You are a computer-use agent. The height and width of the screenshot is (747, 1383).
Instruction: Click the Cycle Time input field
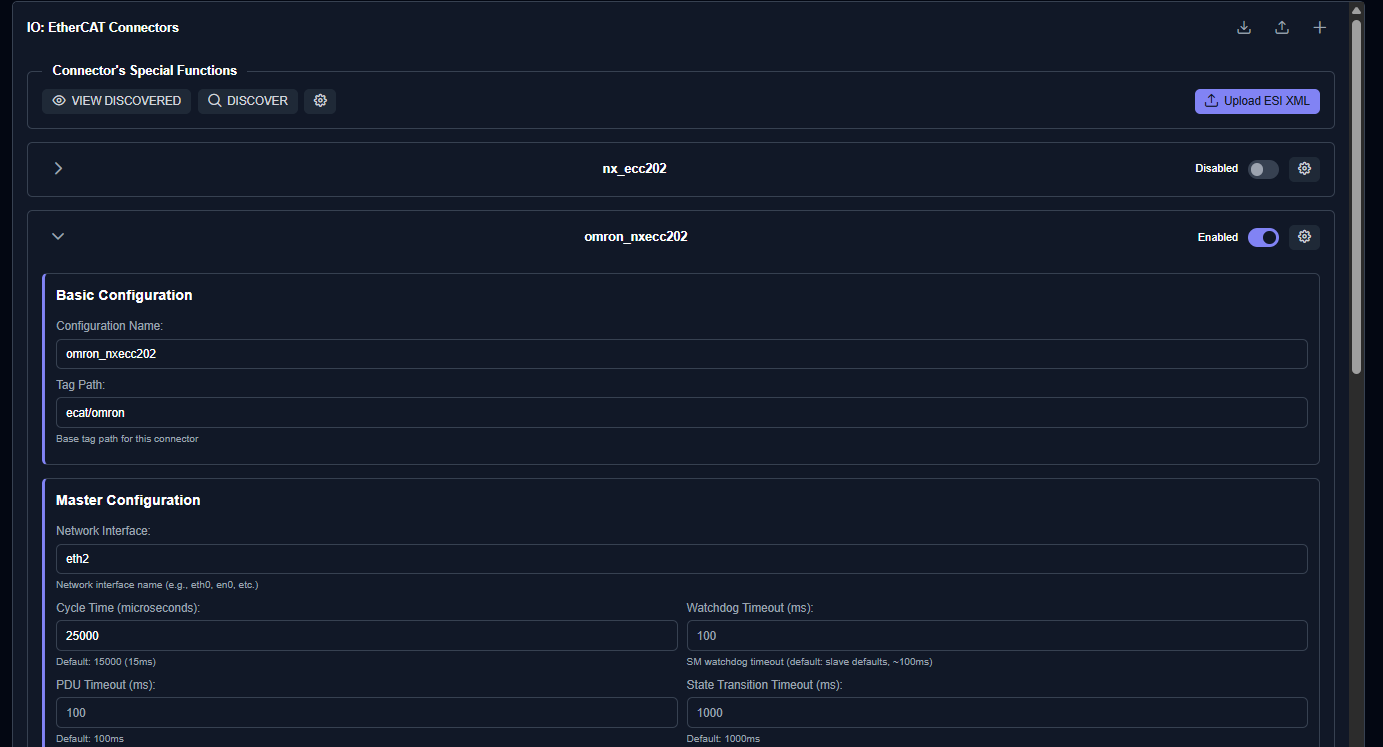(x=366, y=636)
